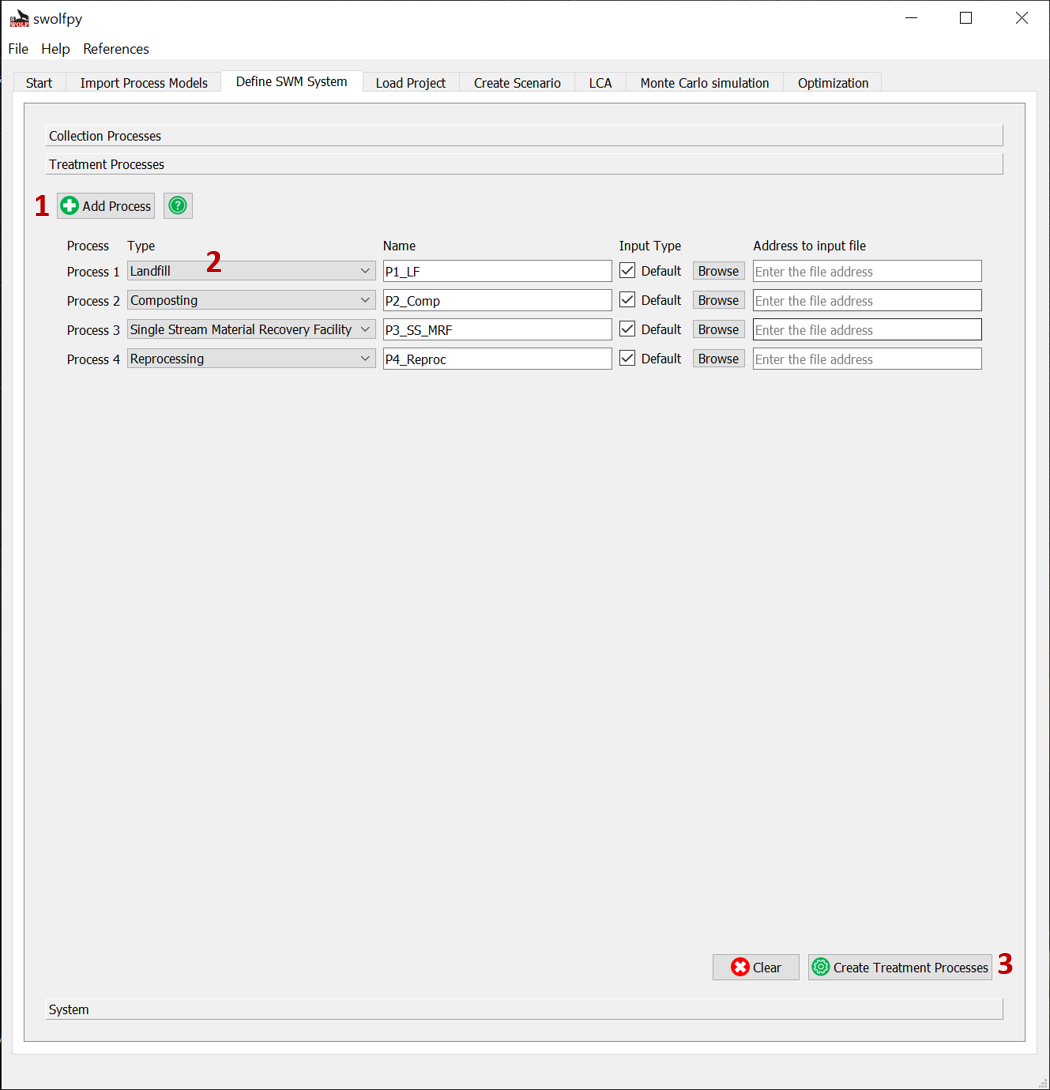Viewport: 1050px width, 1090px height.
Task: Collapse the Treatment Processes section
Action: 524,164
